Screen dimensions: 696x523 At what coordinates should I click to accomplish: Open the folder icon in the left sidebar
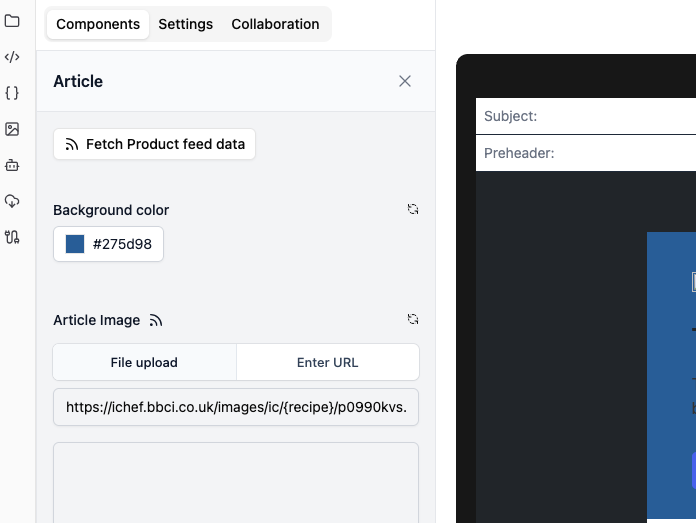click(12, 21)
